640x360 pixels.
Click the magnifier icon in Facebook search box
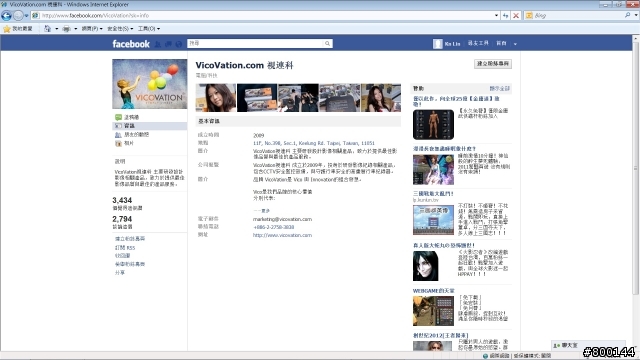pyautogui.click(x=327, y=43)
